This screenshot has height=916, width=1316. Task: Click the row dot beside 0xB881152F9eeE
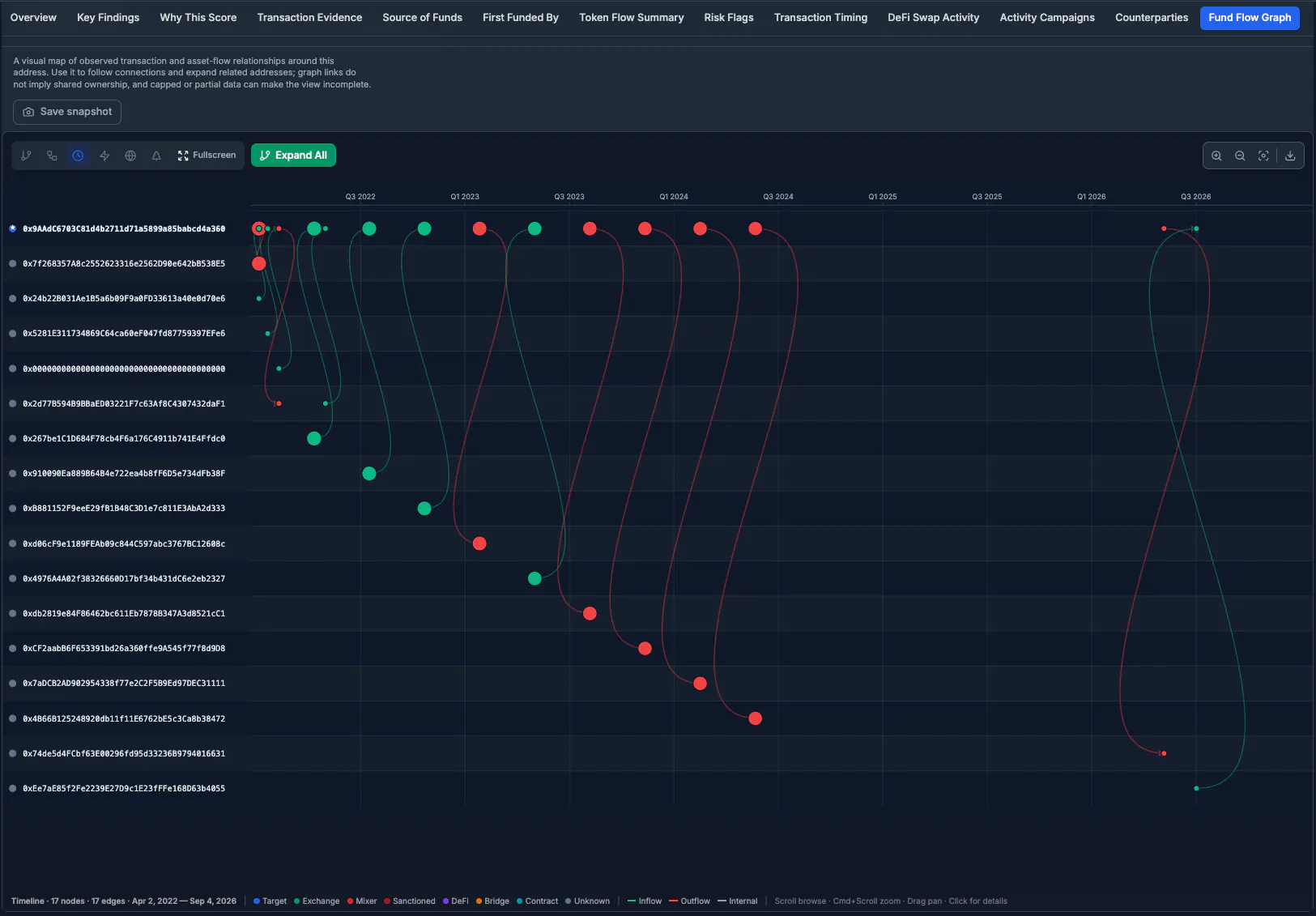(13, 509)
